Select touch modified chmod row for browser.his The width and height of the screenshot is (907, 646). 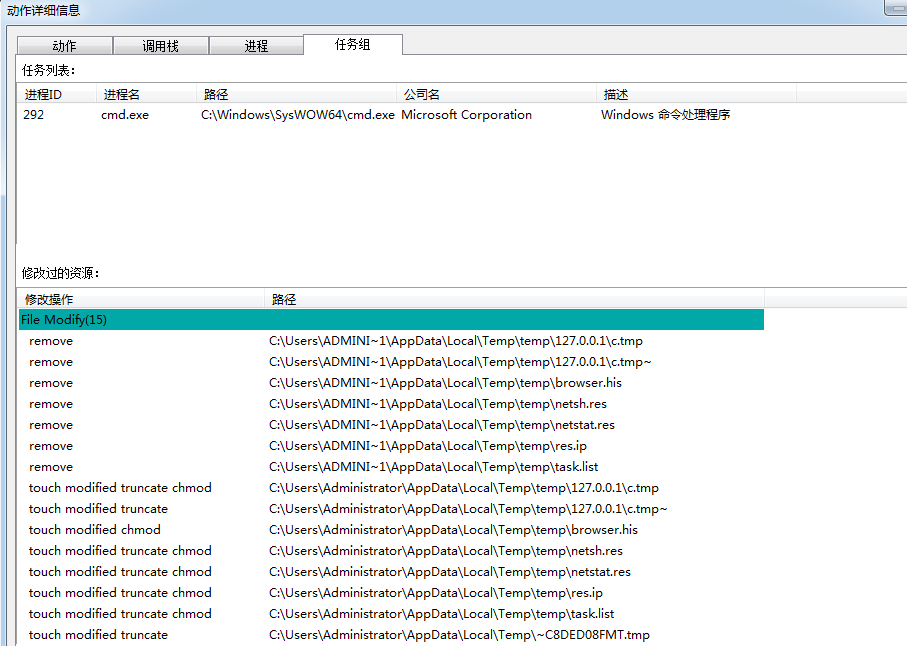pyautogui.click(x=95, y=530)
